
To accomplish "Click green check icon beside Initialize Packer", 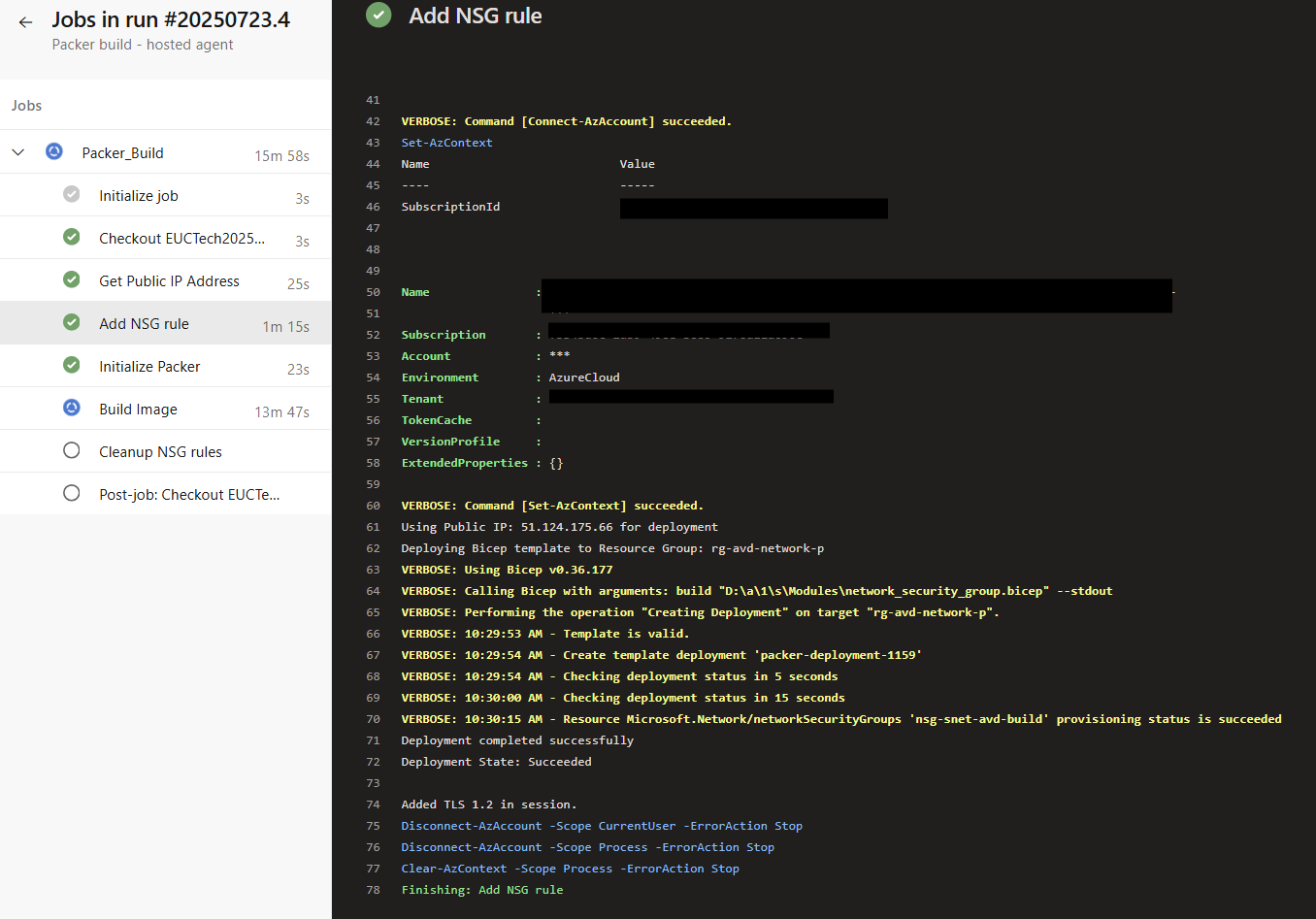I will [72, 365].
